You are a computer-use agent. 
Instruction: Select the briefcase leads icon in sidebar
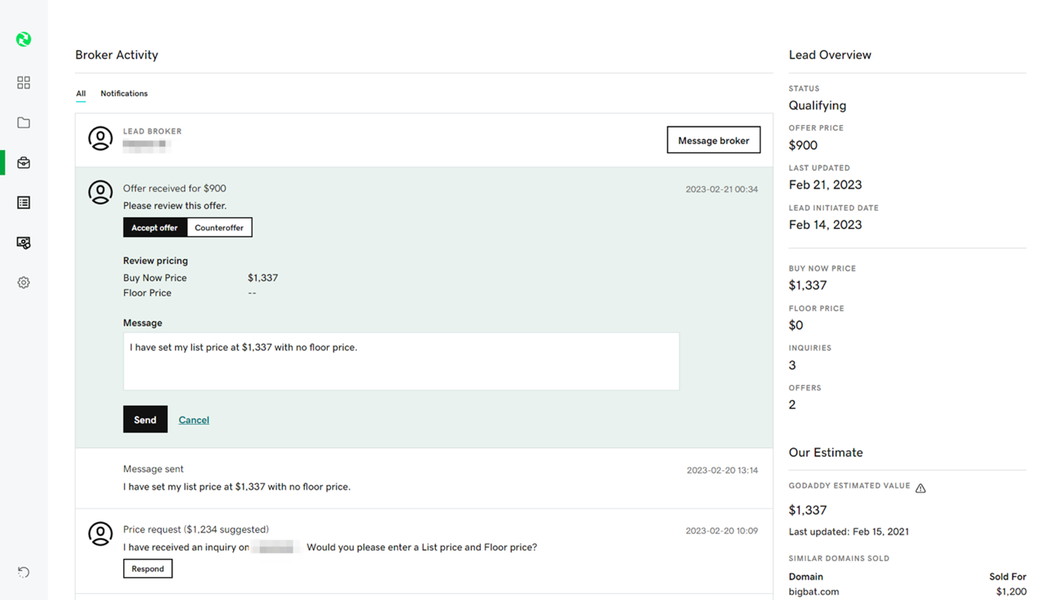click(23, 163)
